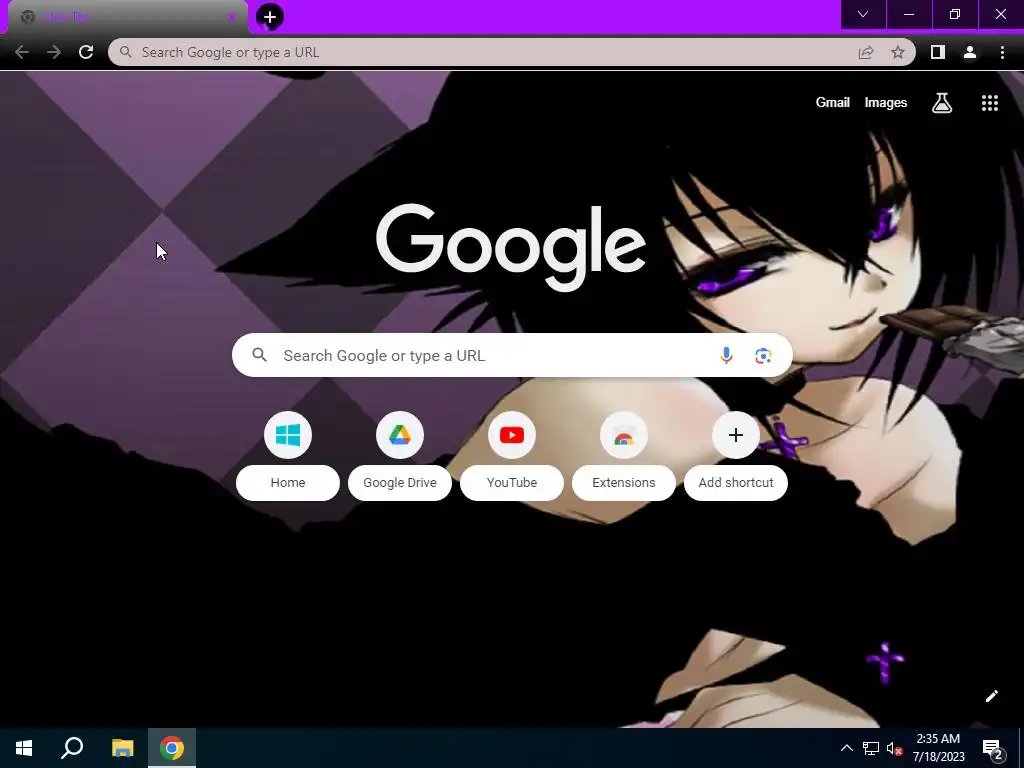1024x768 pixels.
Task: Show hidden system tray icons
Action: (846, 748)
